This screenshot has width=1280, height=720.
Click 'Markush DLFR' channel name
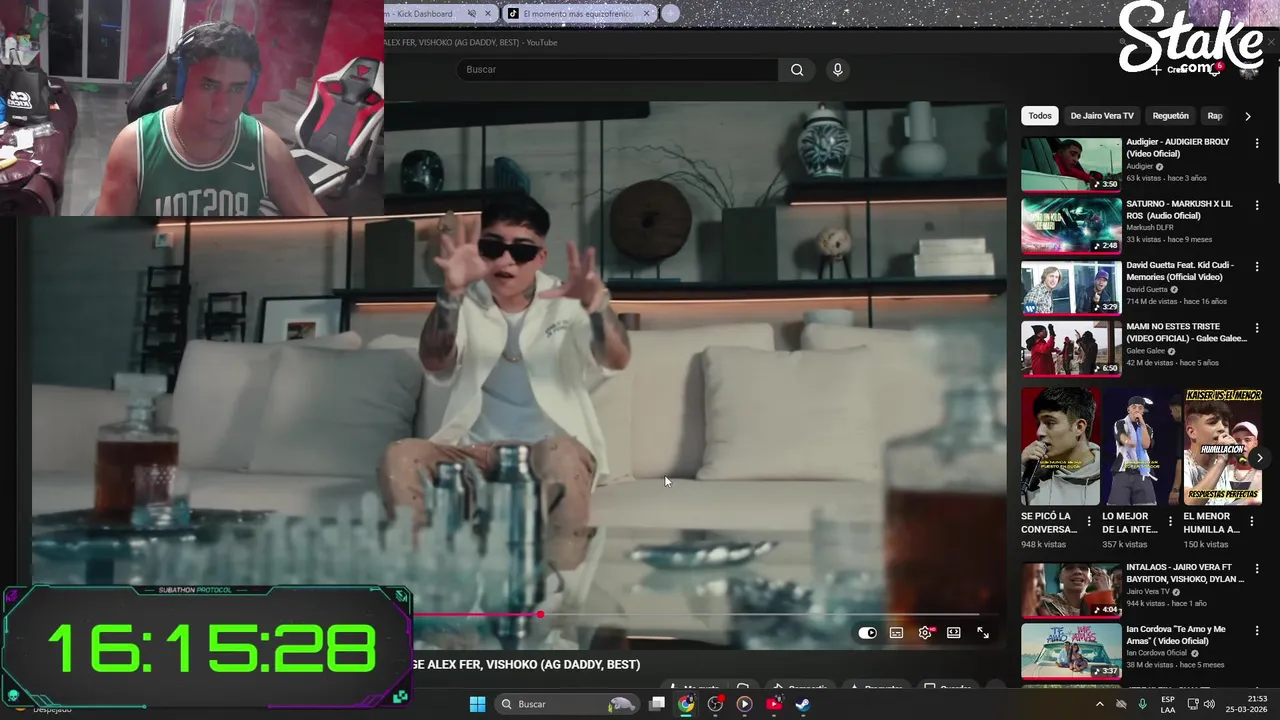pyautogui.click(x=1150, y=228)
